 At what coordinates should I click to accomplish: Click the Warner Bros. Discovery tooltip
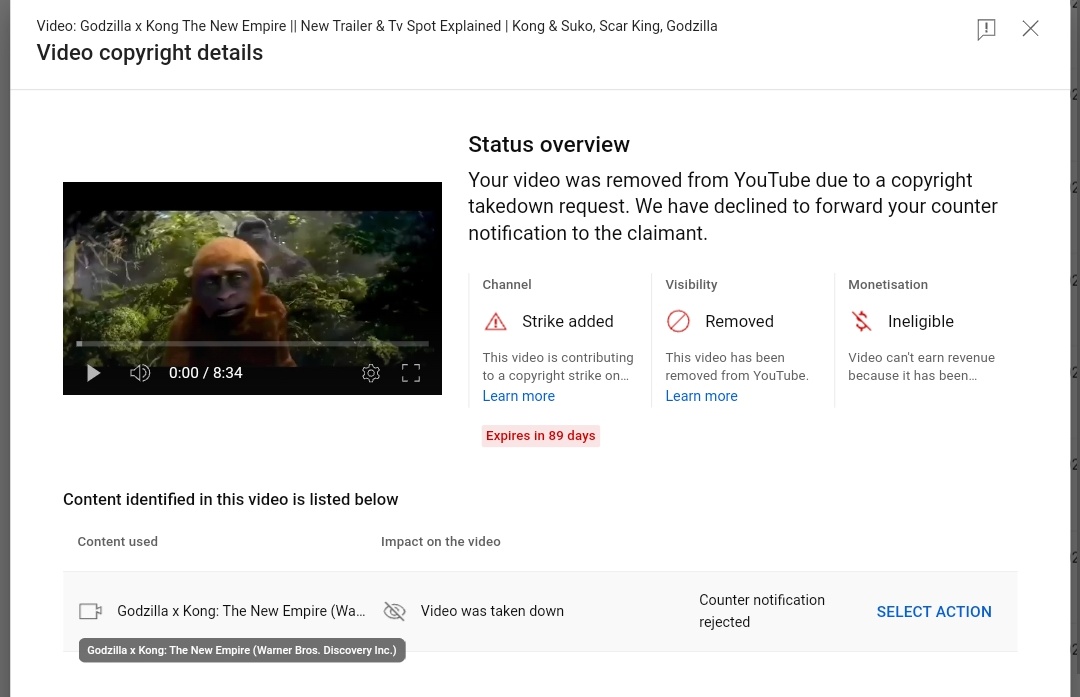pyautogui.click(x=242, y=650)
